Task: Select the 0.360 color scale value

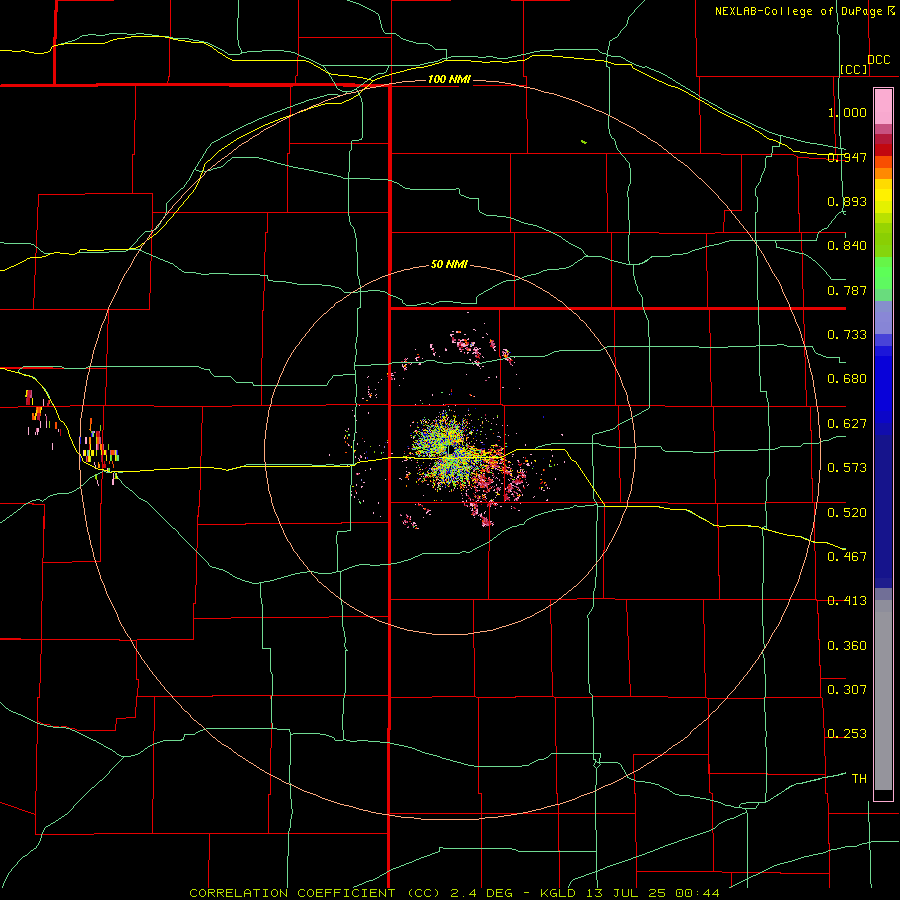Action: pyautogui.click(x=847, y=645)
